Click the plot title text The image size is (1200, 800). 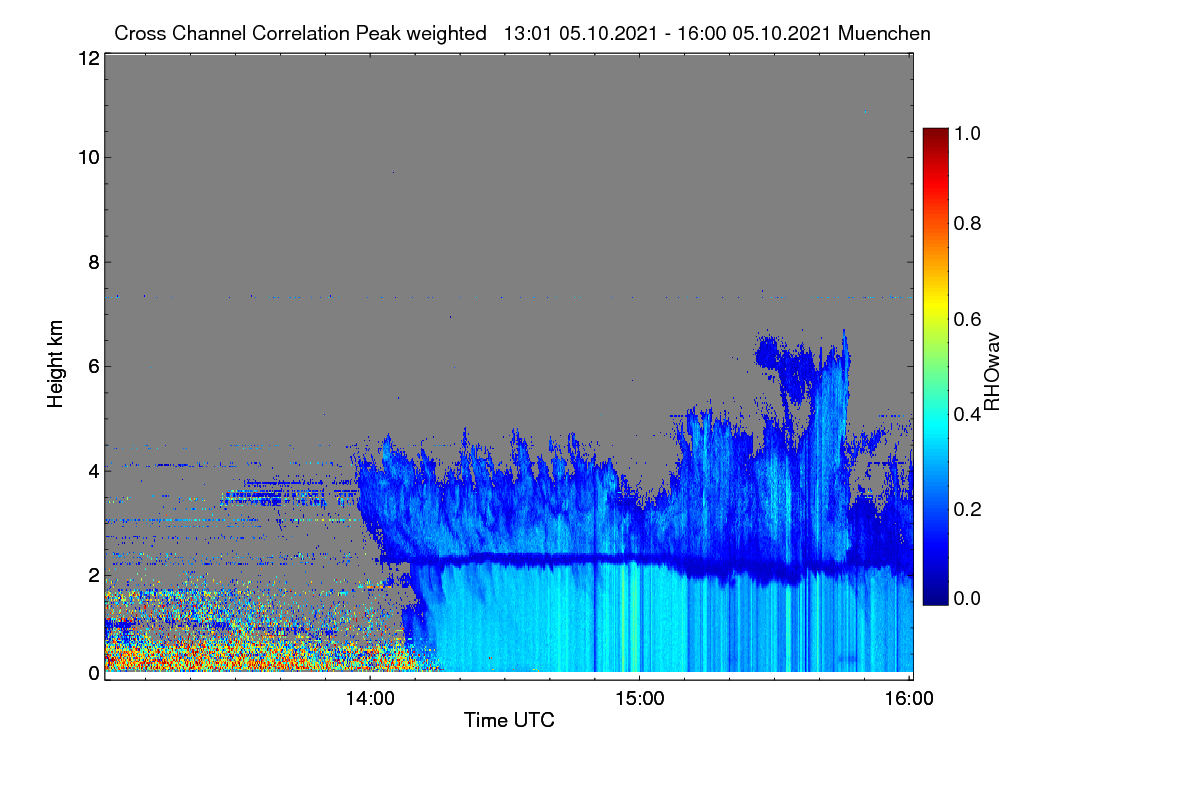tap(522, 33)
